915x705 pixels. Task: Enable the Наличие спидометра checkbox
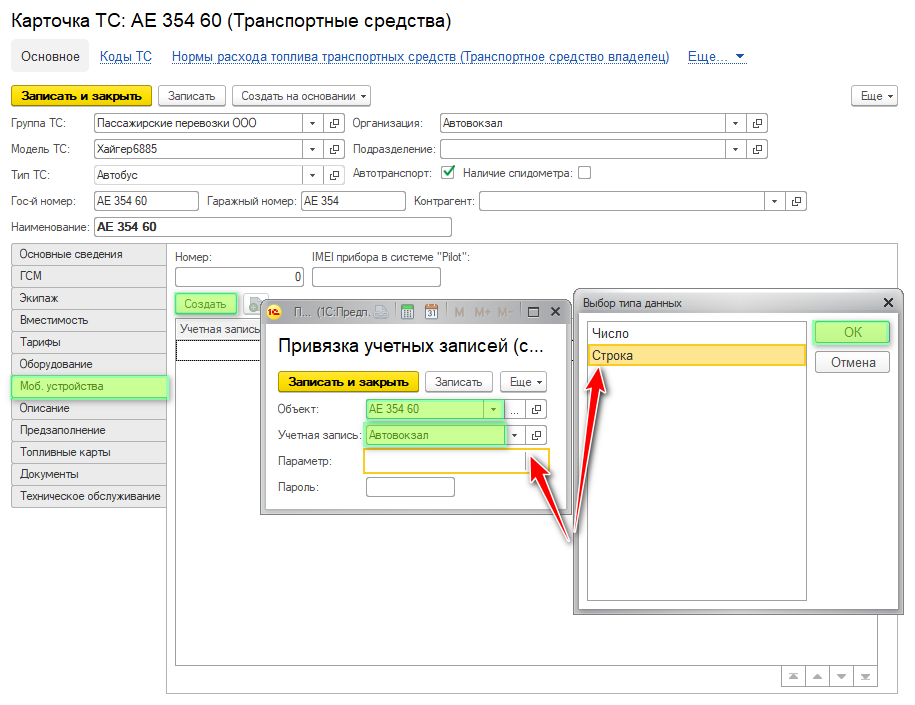pyautogui.click(x=584, y=173)
